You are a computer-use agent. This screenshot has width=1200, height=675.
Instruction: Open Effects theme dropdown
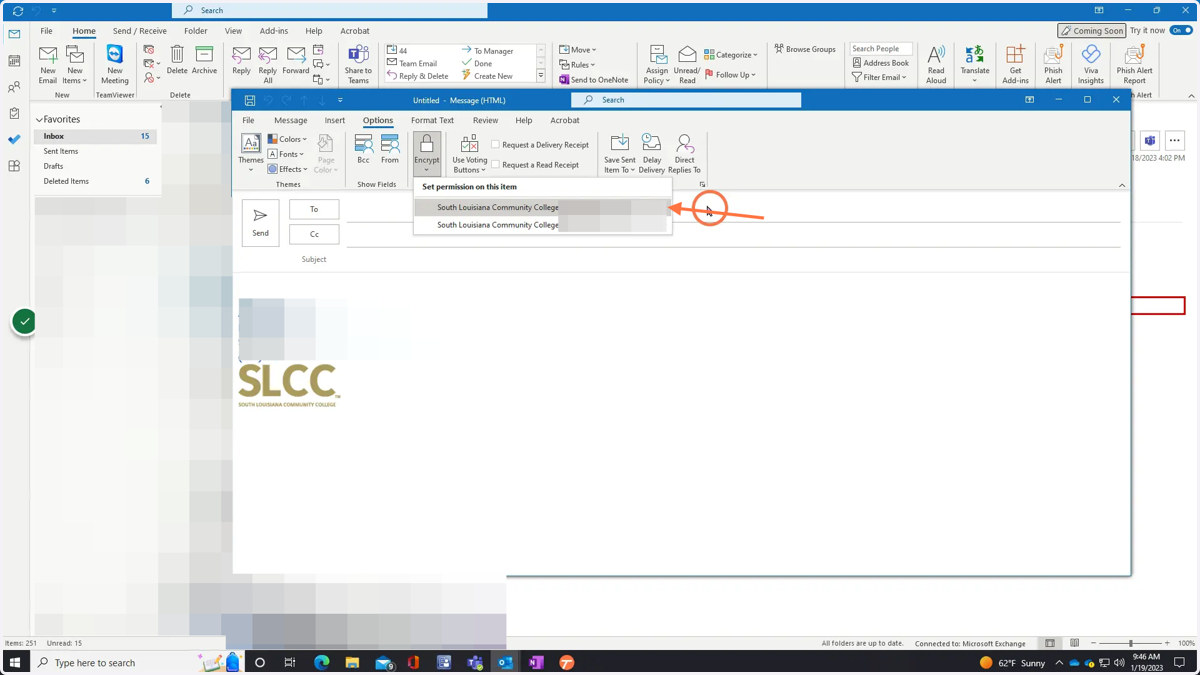(288, 169)
